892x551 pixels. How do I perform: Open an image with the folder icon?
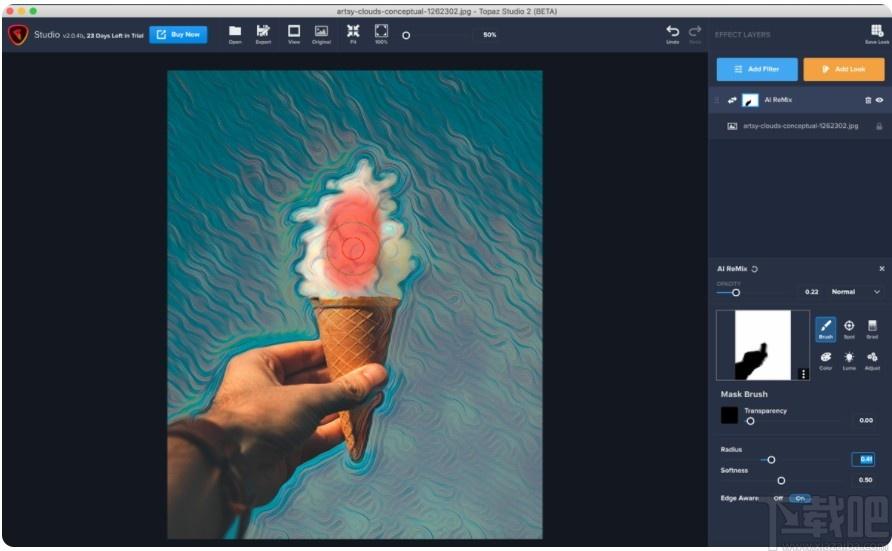click(235, 34)
